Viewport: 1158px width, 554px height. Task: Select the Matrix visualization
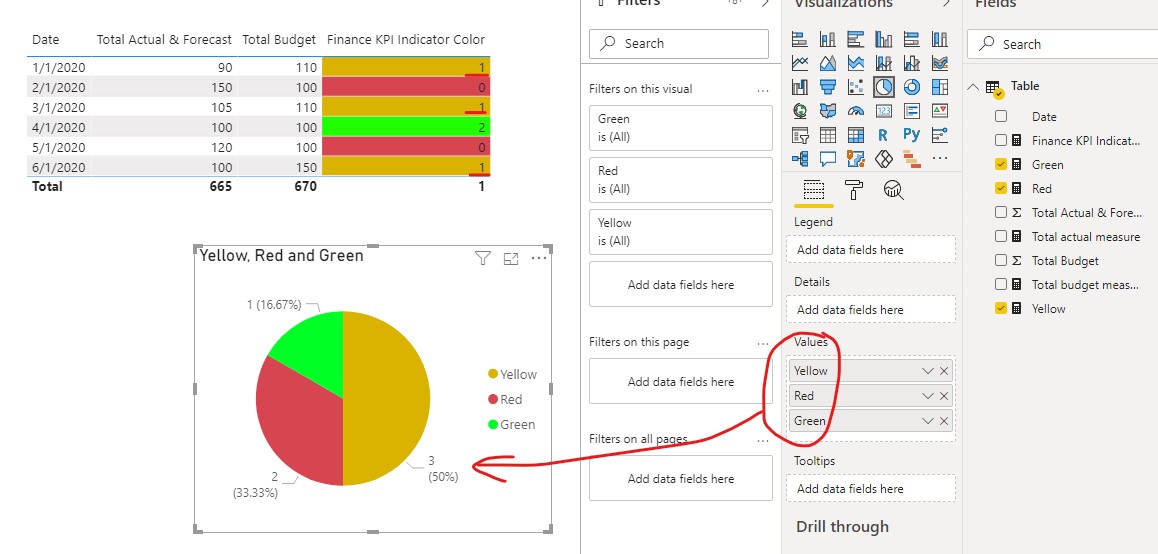[x=856, y=135]
